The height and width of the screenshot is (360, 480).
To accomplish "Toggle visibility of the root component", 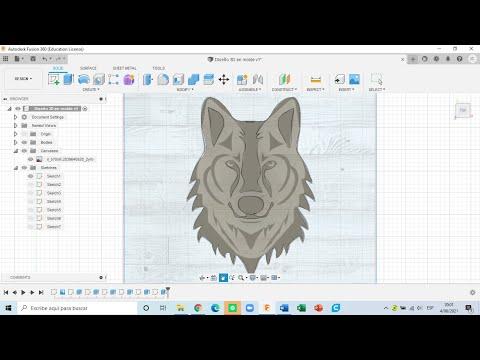I will pos(18,109).
